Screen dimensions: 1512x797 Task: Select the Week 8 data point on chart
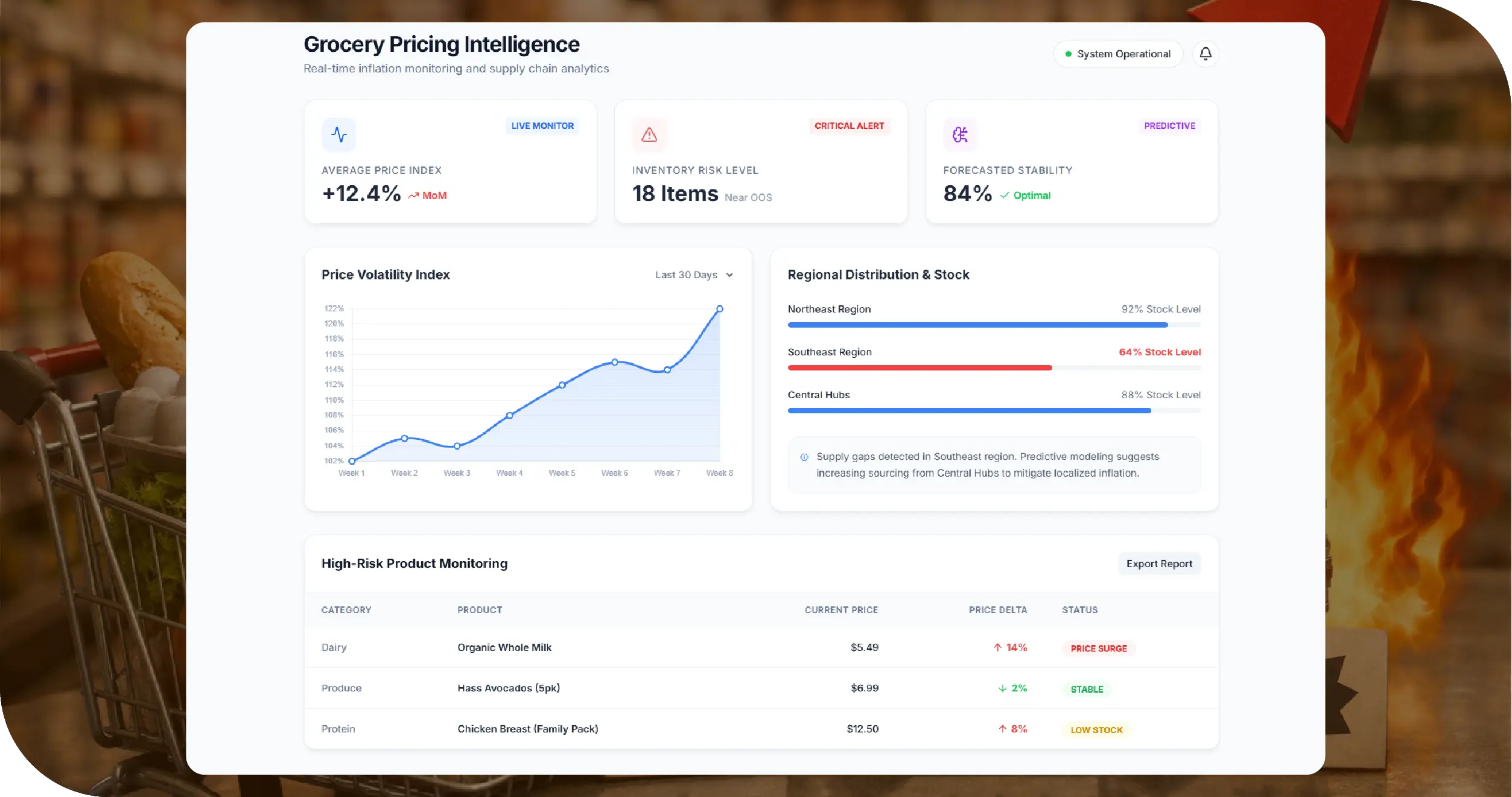pyautogui.click(x=719, y=308)
